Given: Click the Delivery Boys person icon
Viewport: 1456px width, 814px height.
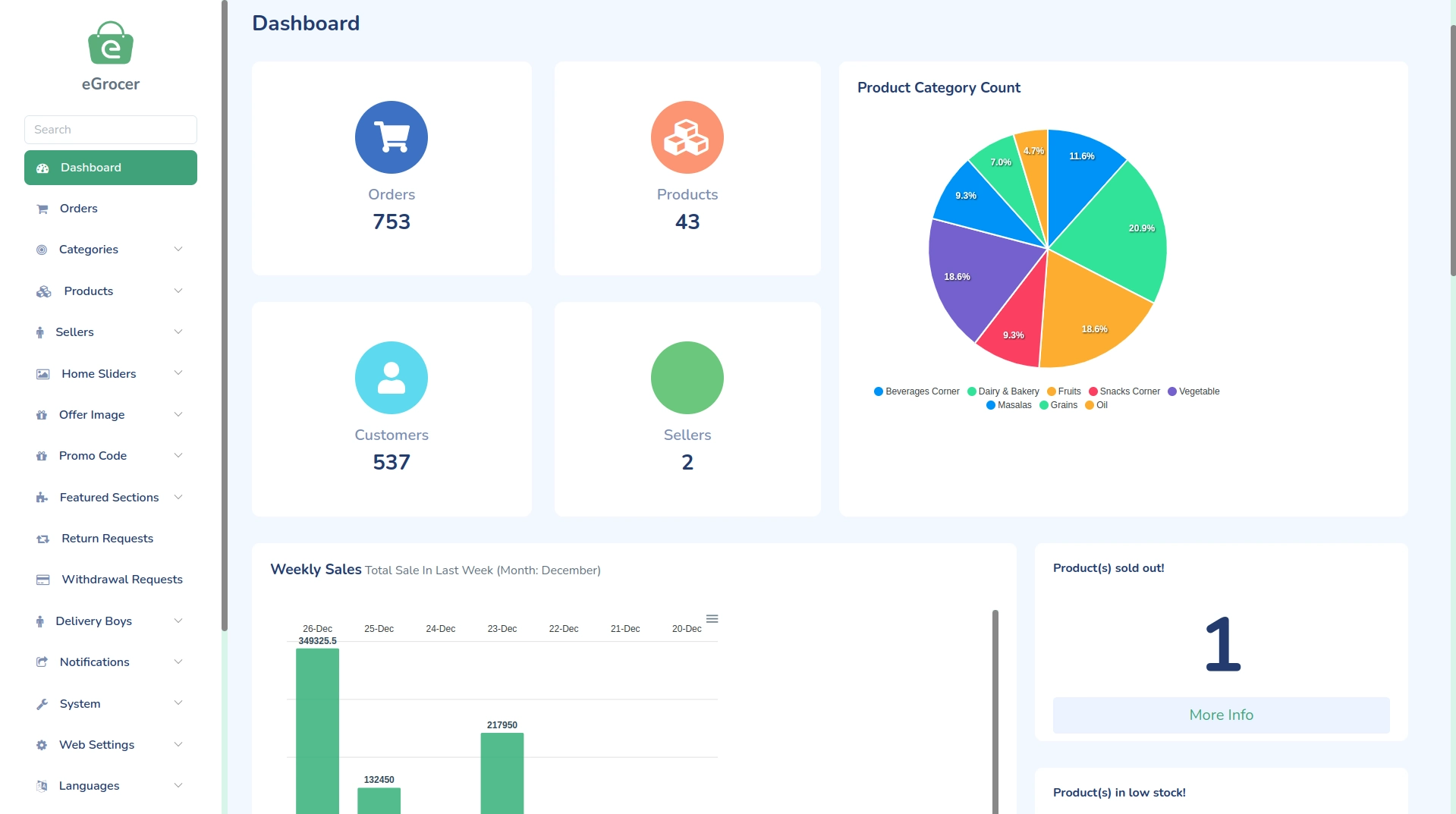Looking at the screenshot, I should click(x=40, y=621).
